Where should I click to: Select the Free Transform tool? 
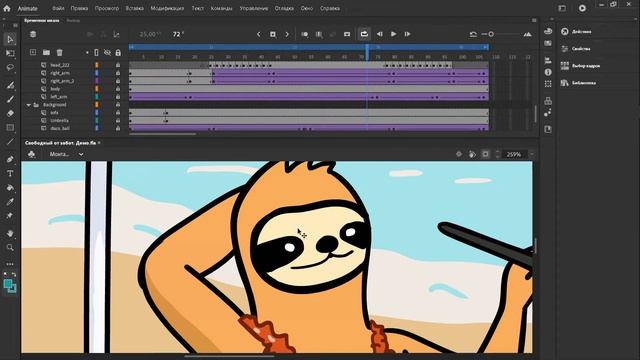click(x=10, y=53)
